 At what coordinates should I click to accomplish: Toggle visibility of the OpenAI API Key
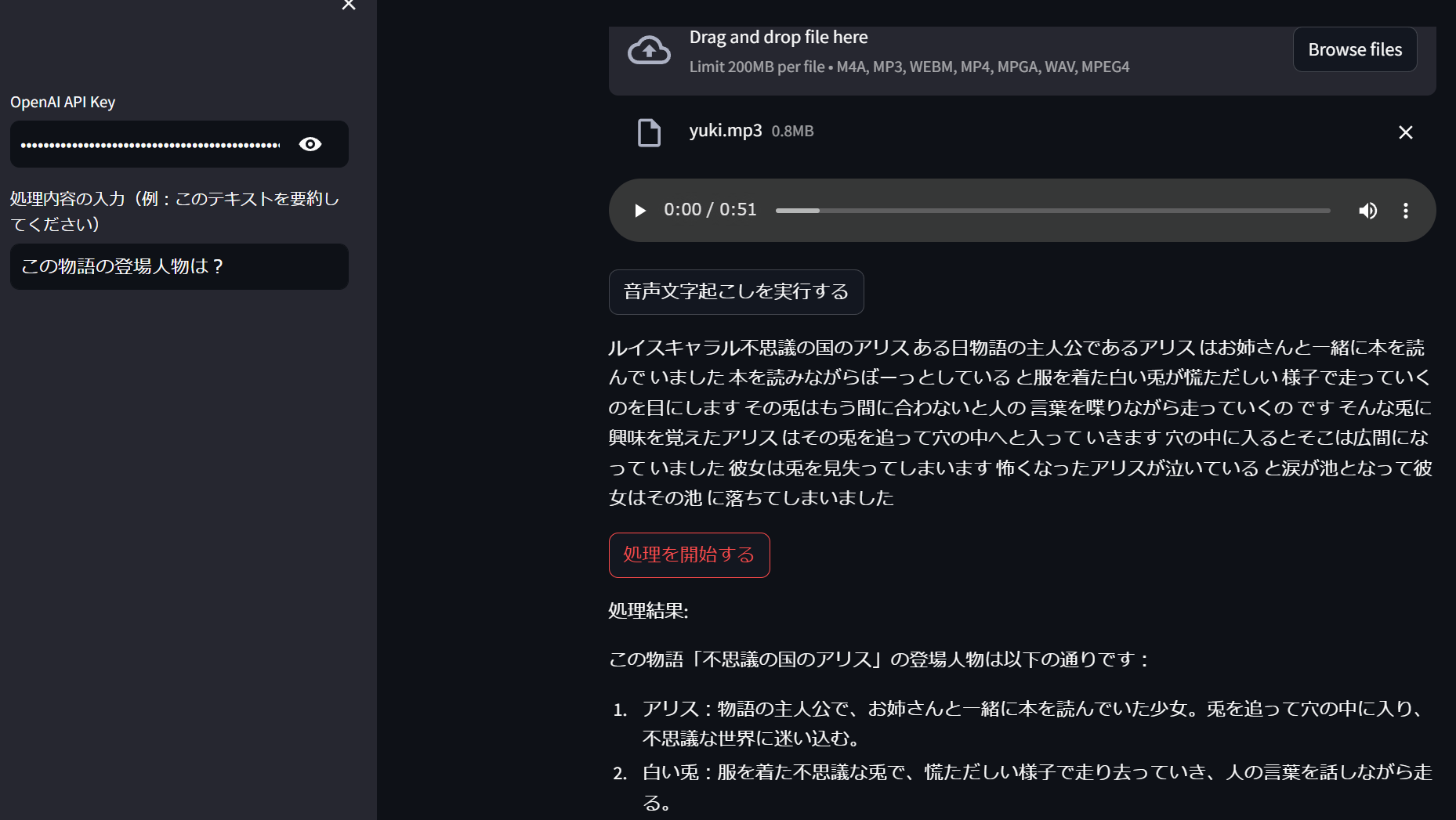[x=310, y=144]
